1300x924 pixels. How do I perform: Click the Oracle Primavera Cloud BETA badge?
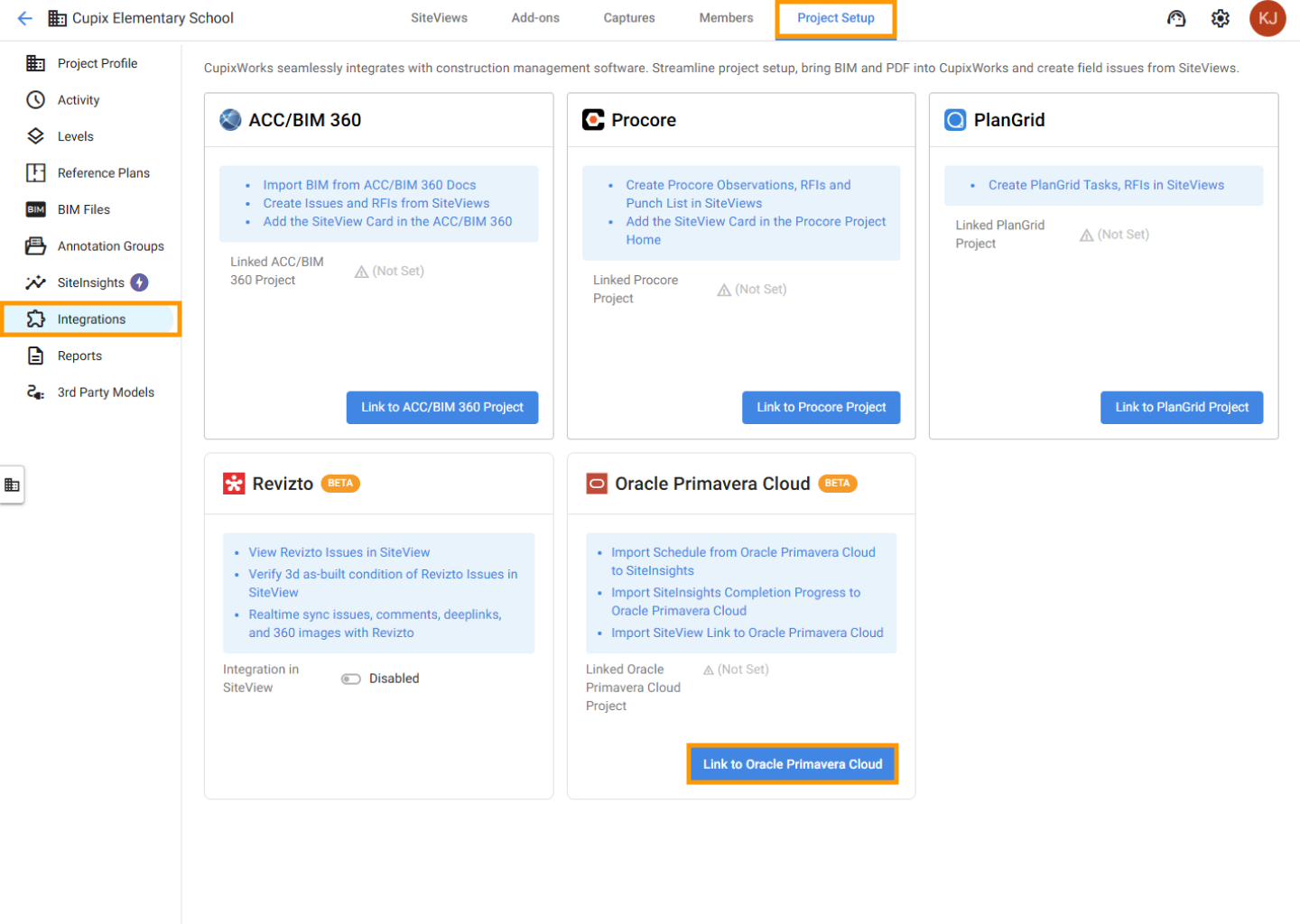(x=838, y=484)
